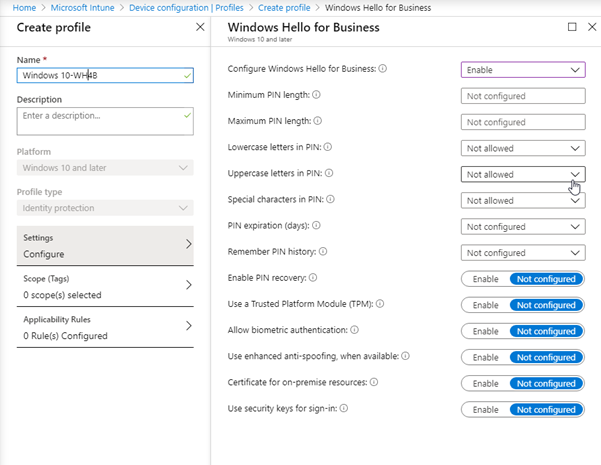Viewport: 601px width, 465px height.
Task: Click the Maximum PIN length field
Action: (523, 122)
